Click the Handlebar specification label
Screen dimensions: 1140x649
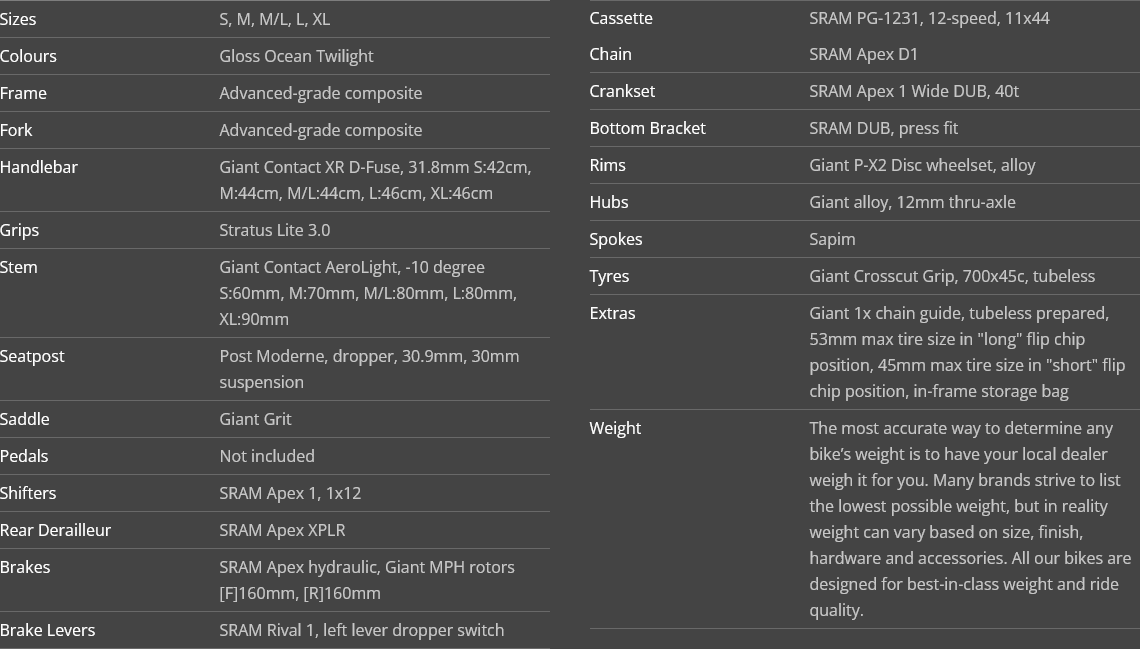click(39, 167)
